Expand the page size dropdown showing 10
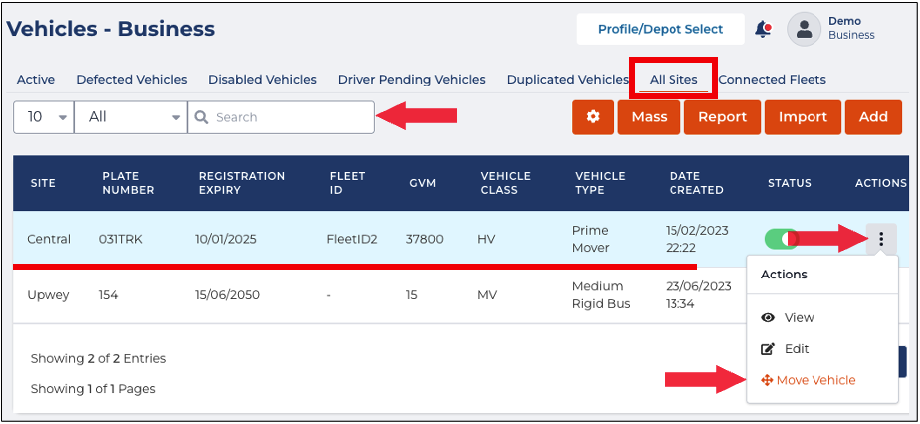This screenshot has height=424, width=920. coord(44,117)
